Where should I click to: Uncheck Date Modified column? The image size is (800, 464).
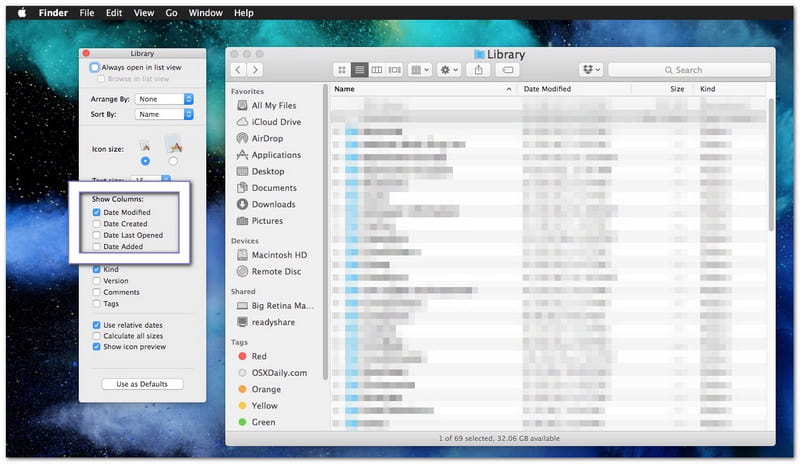coord(96,212)
